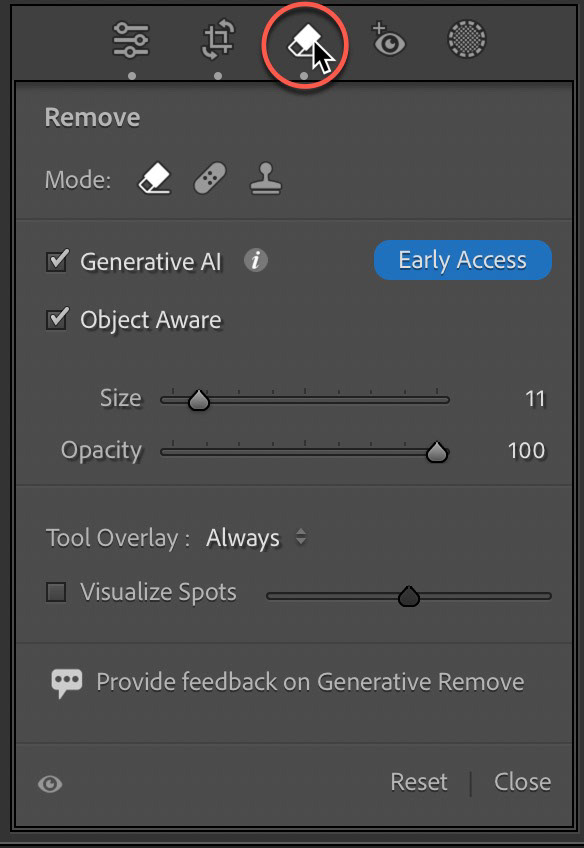
Task: Click the Size slider handle
Action: pos(199,401)
